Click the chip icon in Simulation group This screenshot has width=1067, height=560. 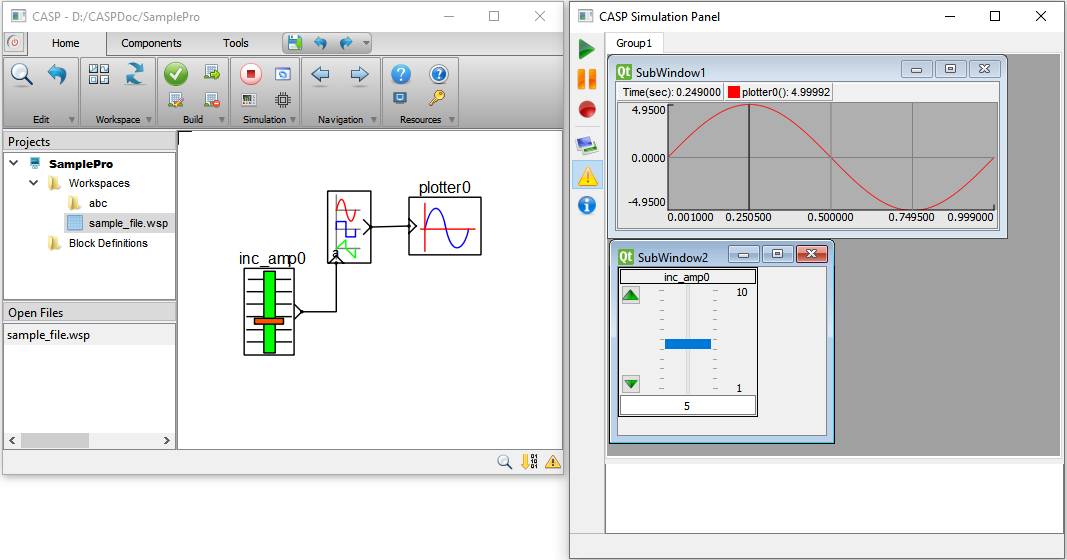click(283, 100)
